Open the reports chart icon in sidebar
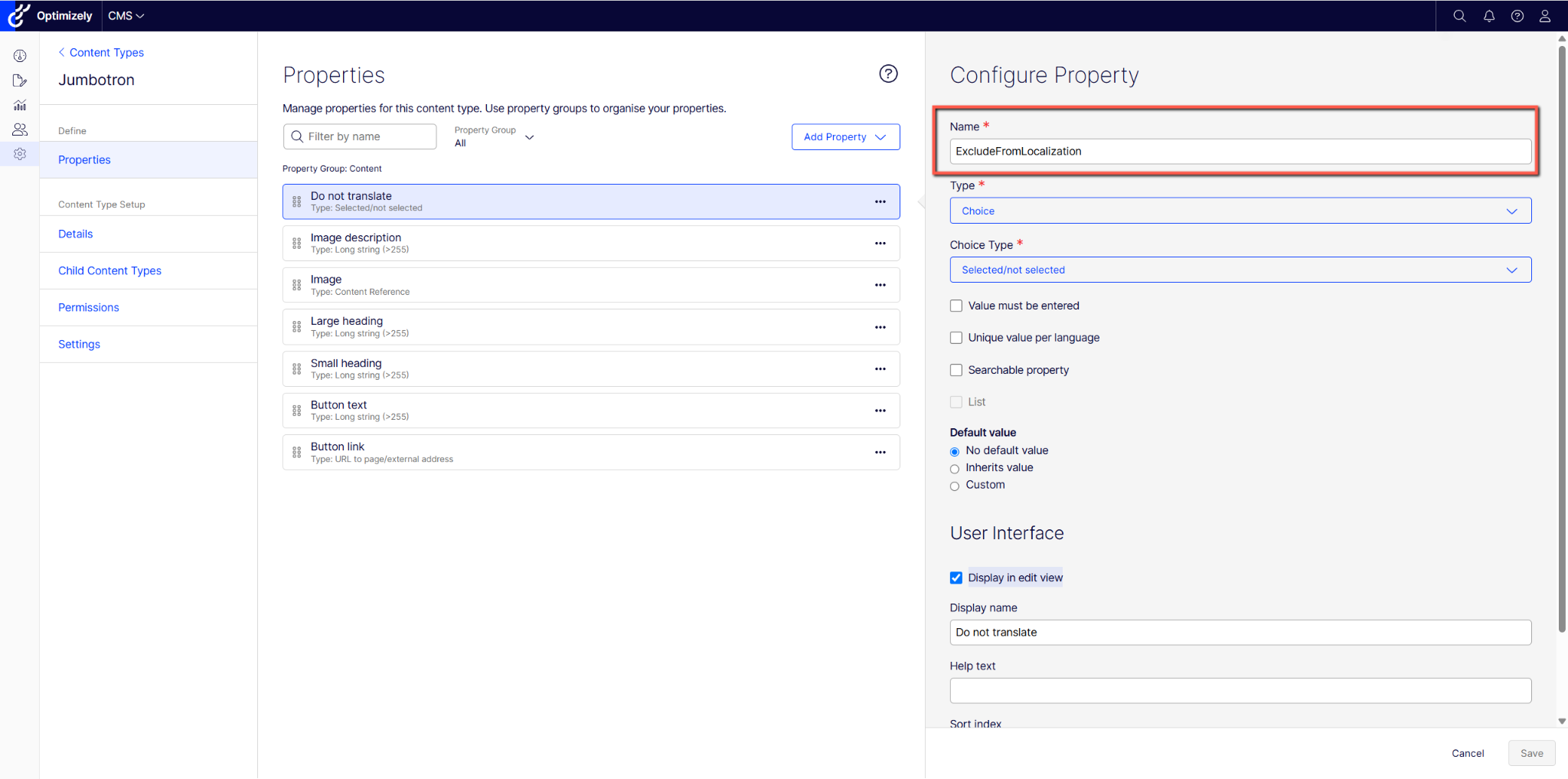 20,105
